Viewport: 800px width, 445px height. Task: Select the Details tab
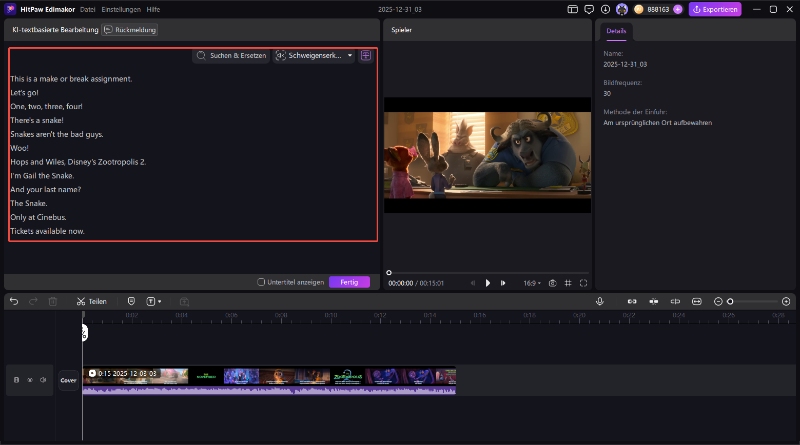[616, 31]
